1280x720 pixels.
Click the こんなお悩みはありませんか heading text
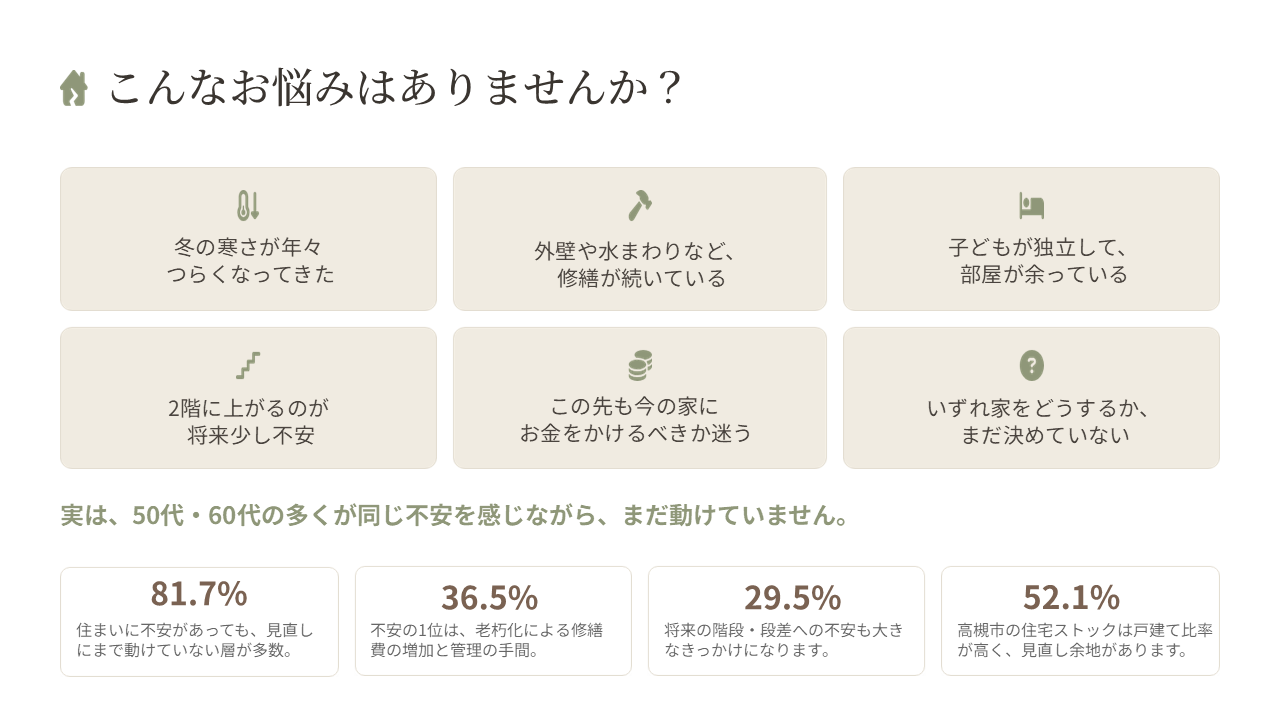pos(395,88)
